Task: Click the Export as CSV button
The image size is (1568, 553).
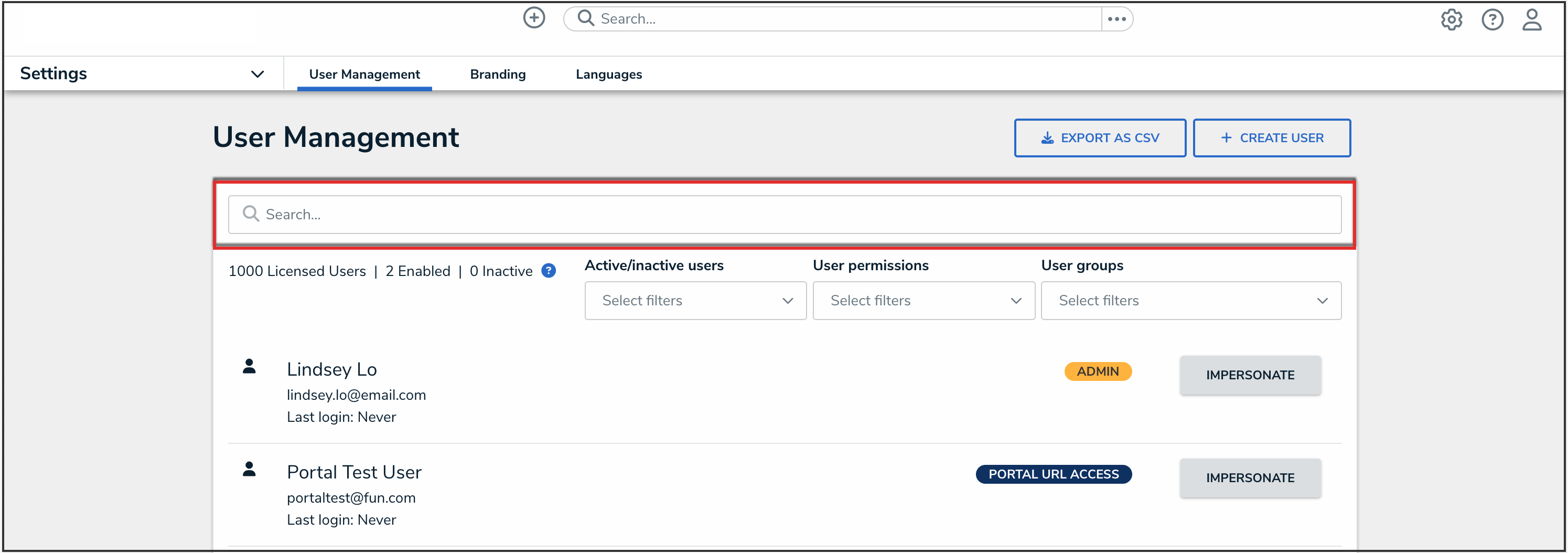Action: pos(1099,137)
